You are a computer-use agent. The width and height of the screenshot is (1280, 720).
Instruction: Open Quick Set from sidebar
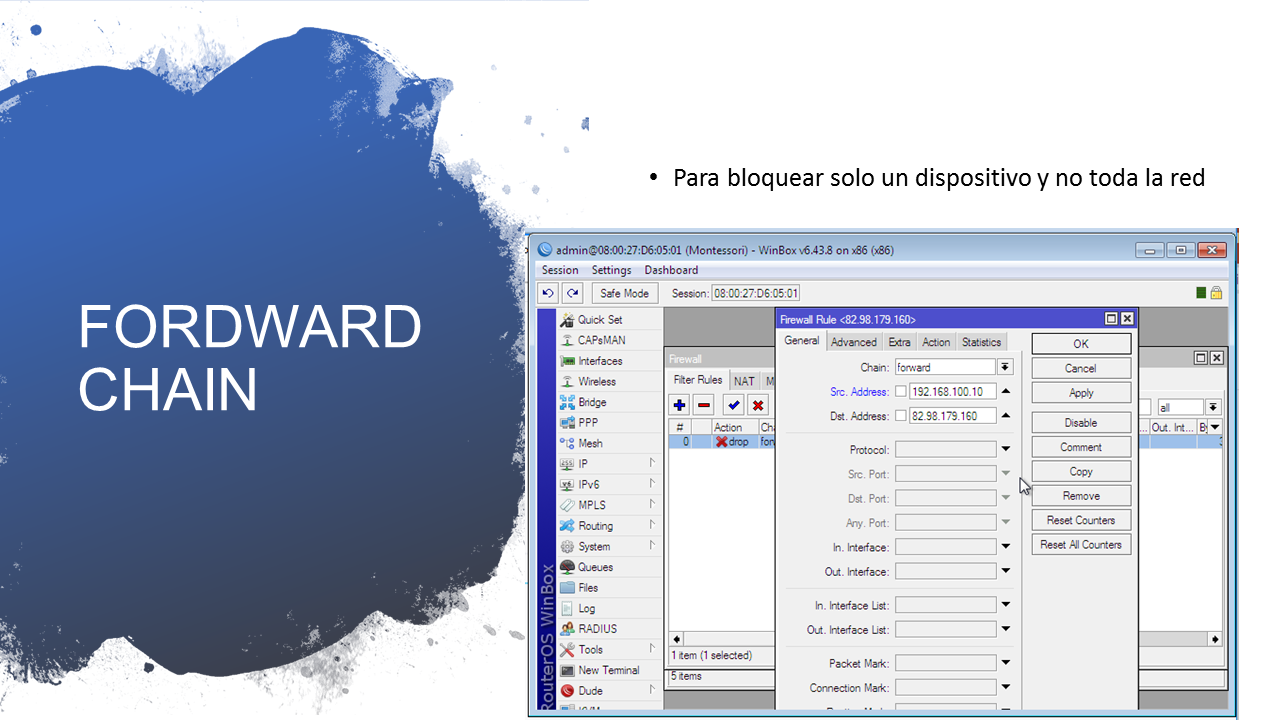click(x=599, y=320)
